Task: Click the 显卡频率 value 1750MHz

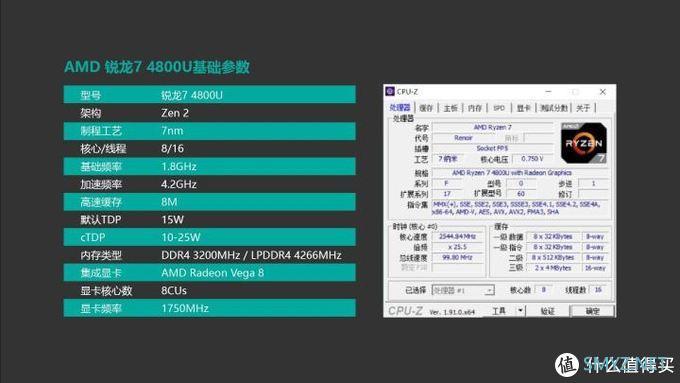Action: click(x=185, y=308)
